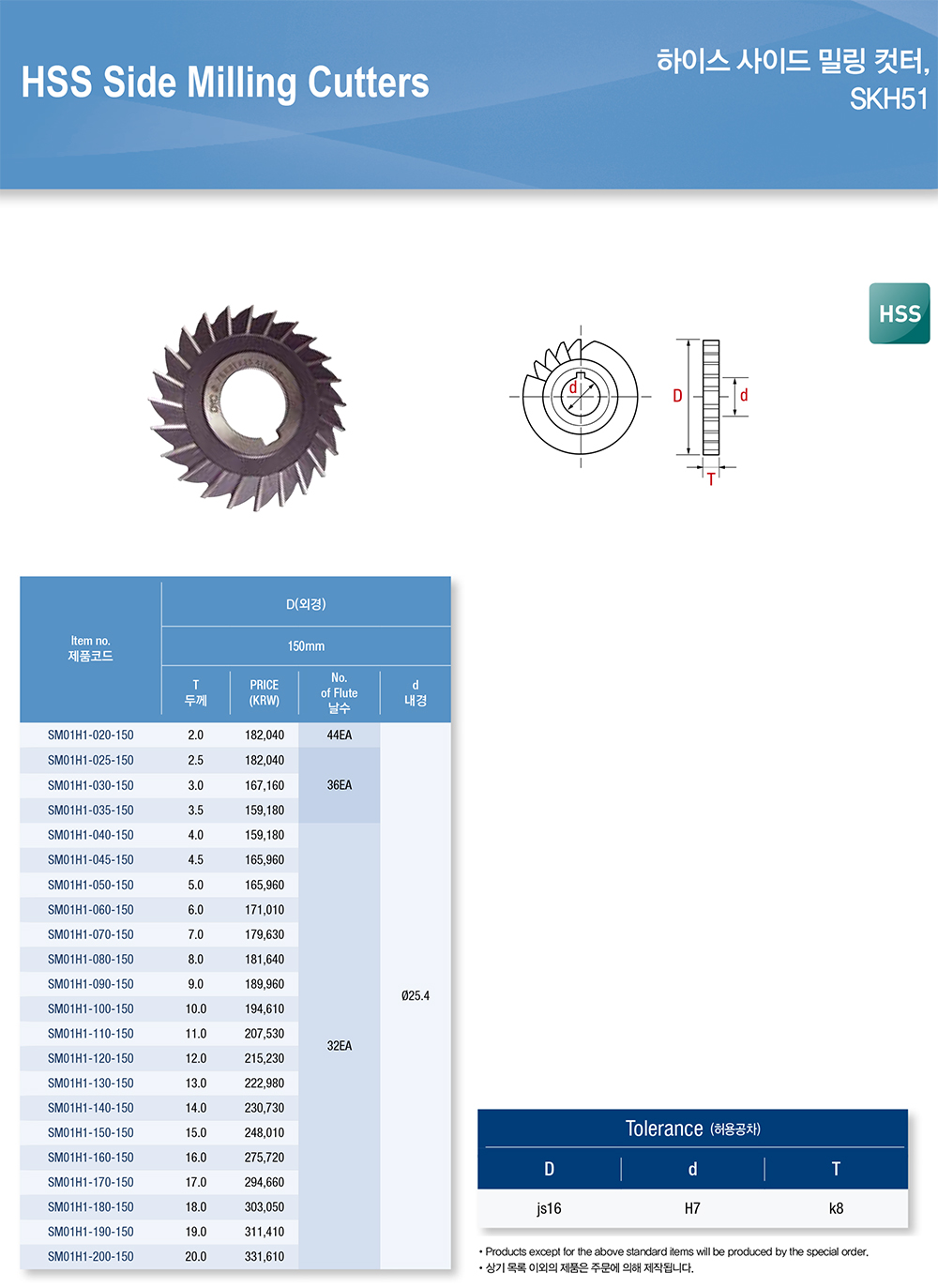Click the price 331,610
The height and width of the screenshot is (1288, 938).
click(265, 1257)
